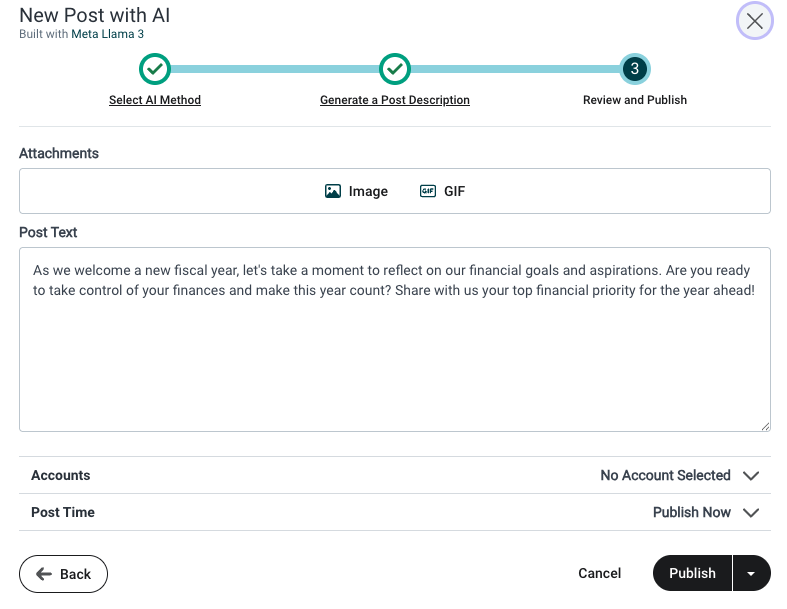Open the Publish Now time selector

691,513
